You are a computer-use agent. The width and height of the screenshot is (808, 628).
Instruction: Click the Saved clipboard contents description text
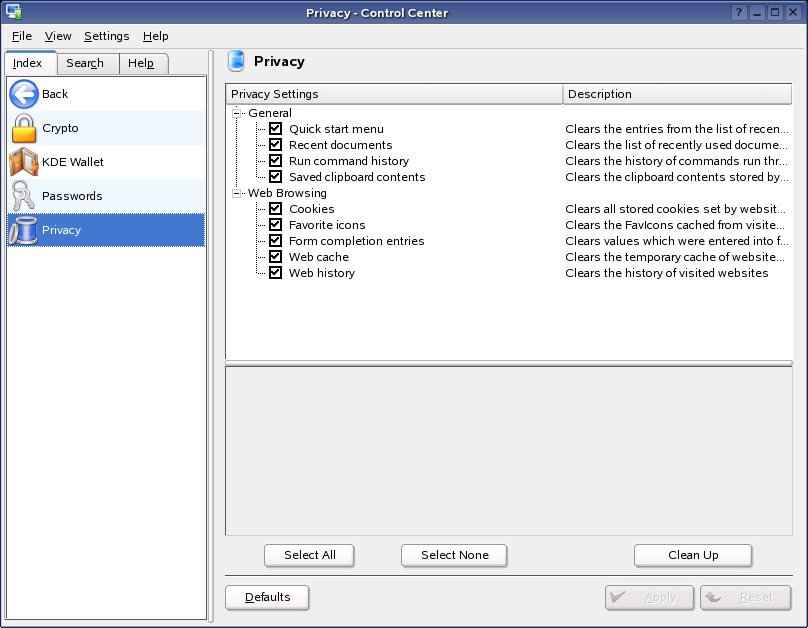[x=677, y=177]
